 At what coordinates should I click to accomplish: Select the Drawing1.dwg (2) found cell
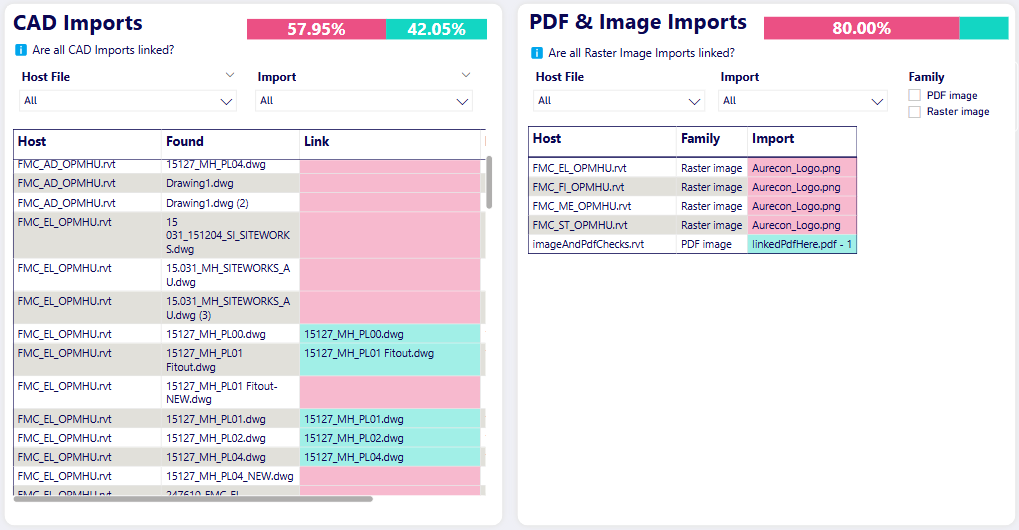point(230,203)
